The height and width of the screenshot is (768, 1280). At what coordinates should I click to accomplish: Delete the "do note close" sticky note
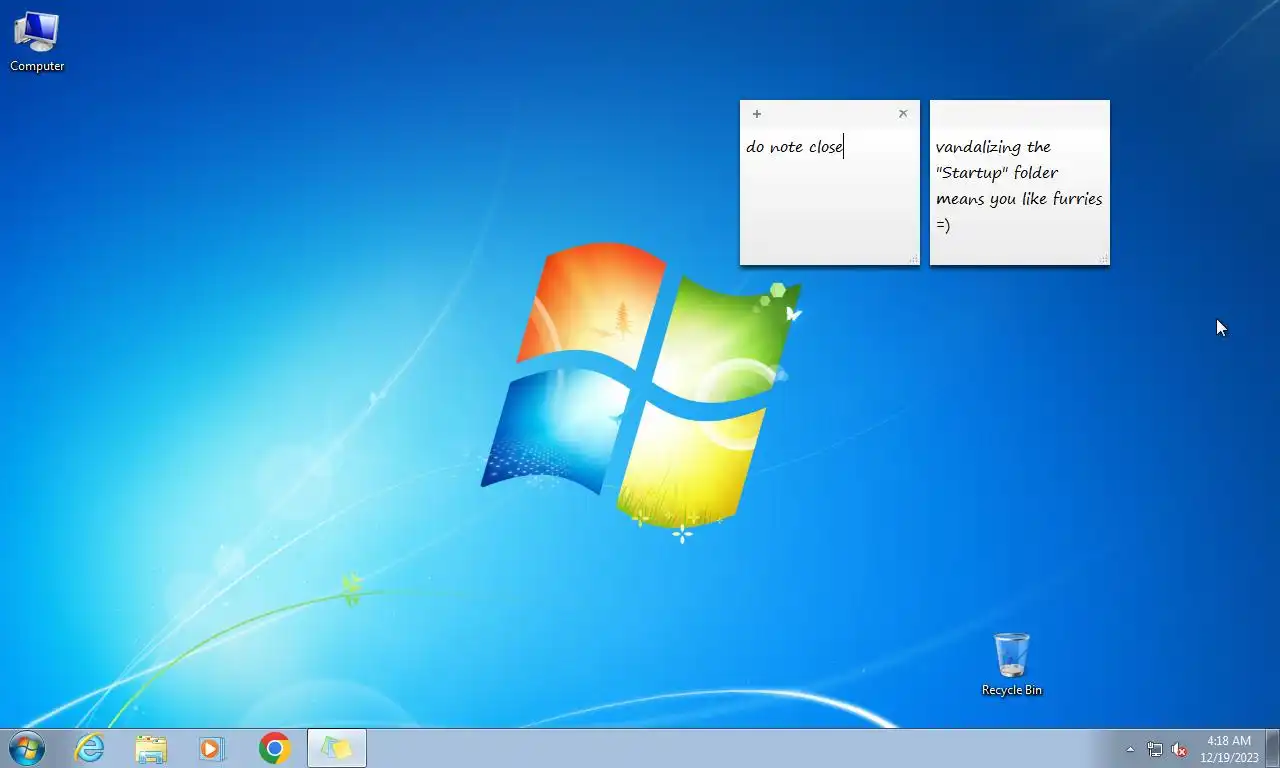click(903, 114)
